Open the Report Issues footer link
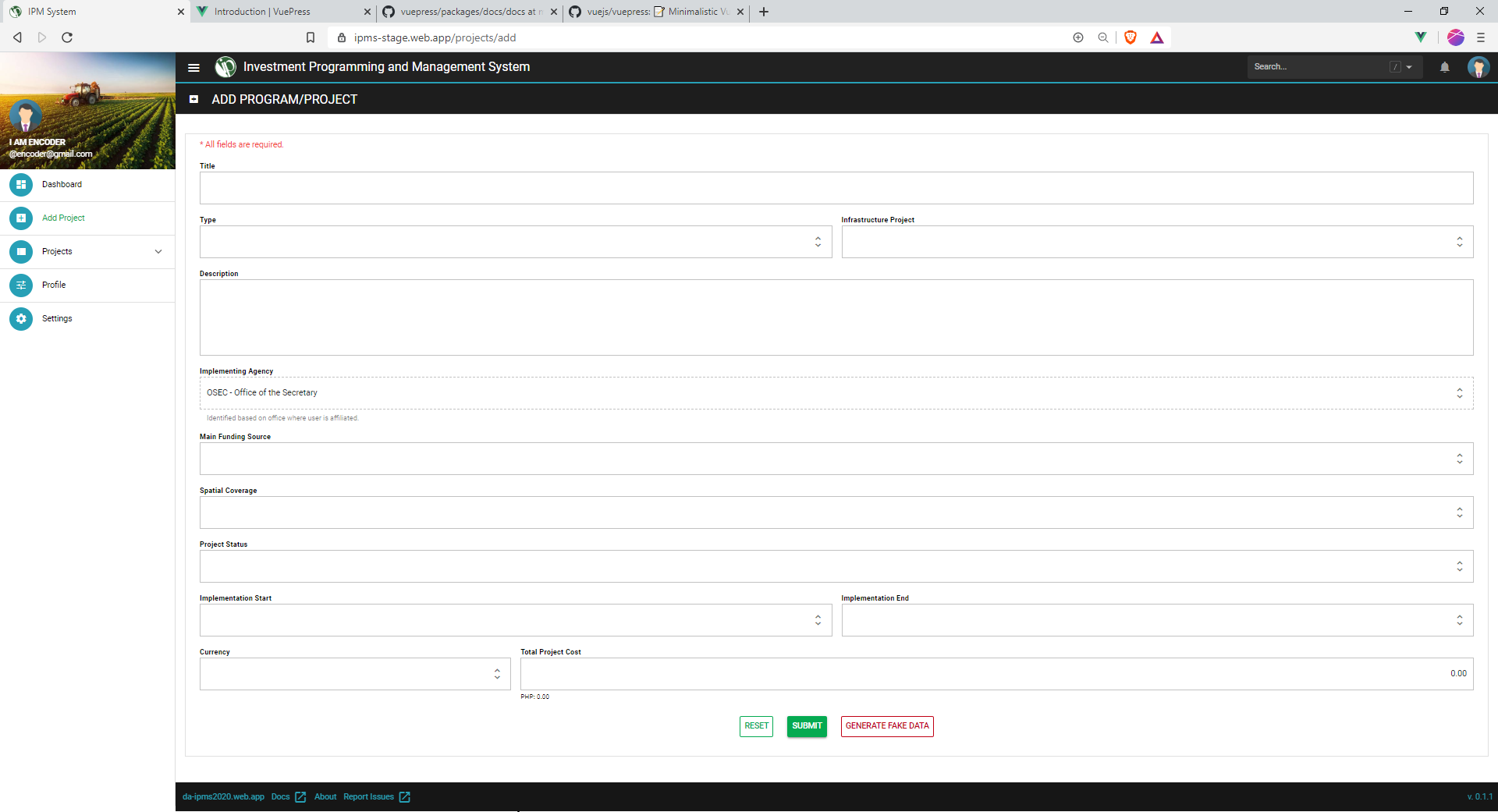This screenshot has height=812, width=1498. tap(368, 797)
